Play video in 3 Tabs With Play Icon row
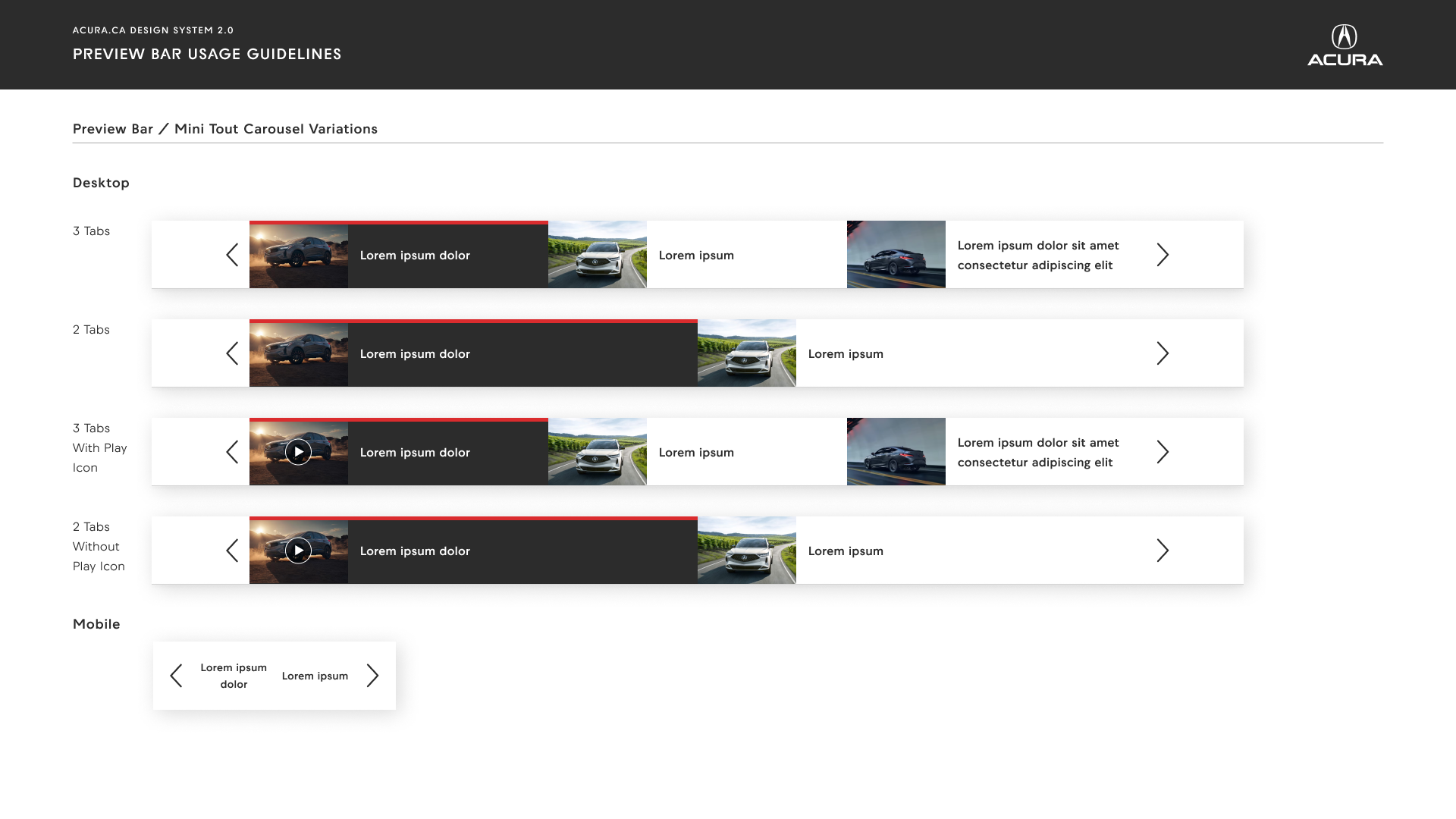 click(298, 452)
